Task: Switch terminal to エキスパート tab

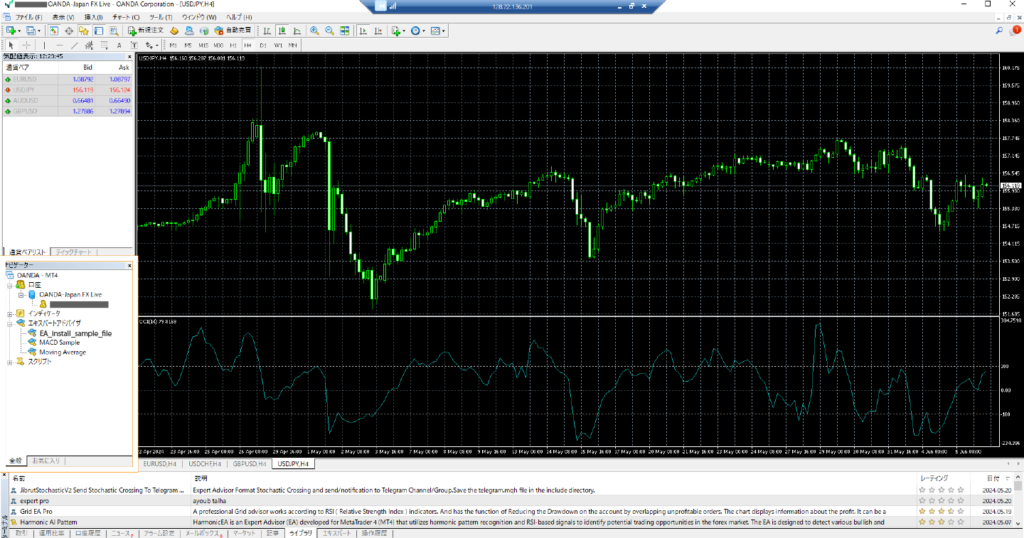Action: coord(336,533)
